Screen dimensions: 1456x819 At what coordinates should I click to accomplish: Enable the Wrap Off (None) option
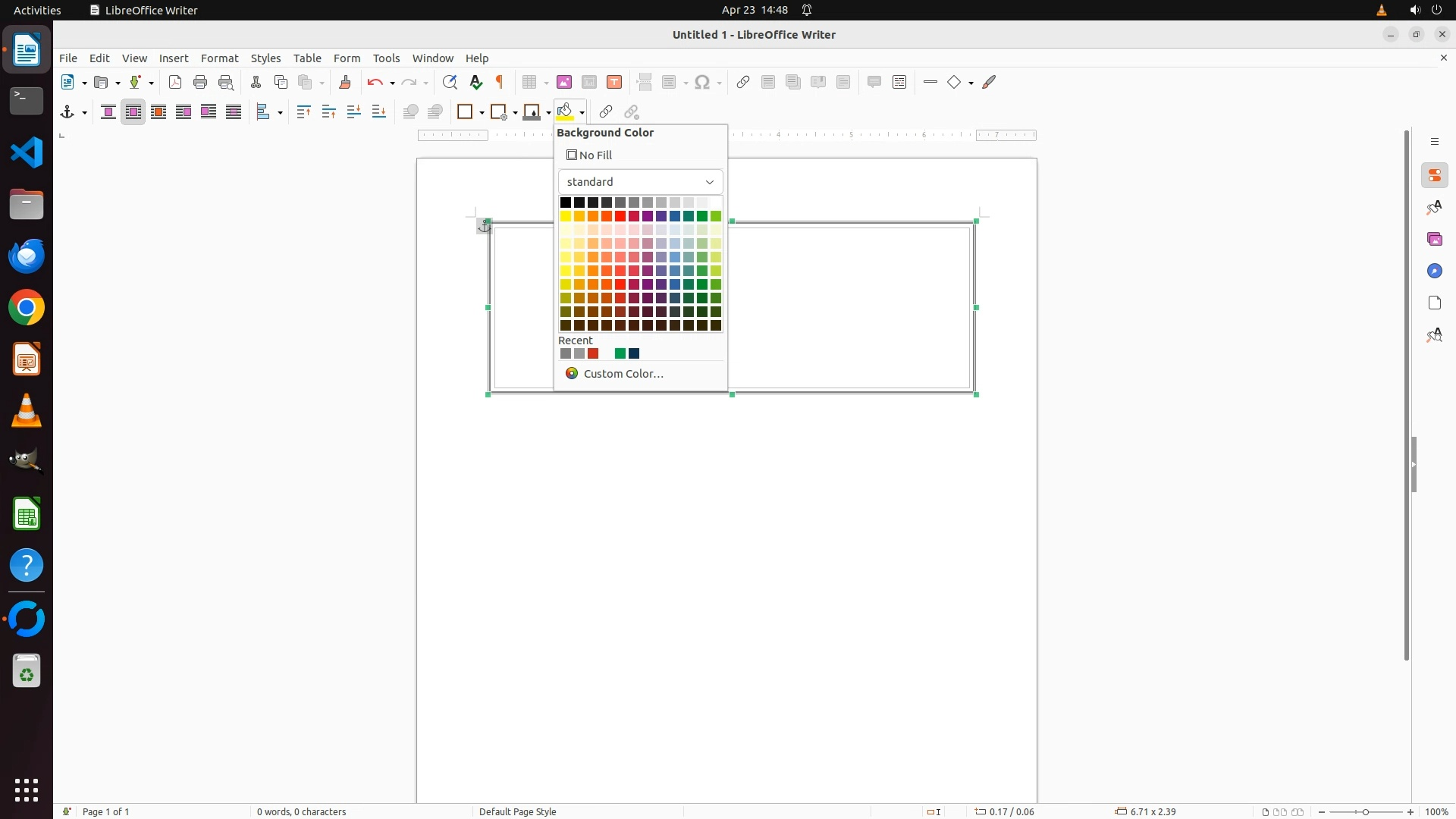pos(108,112)
